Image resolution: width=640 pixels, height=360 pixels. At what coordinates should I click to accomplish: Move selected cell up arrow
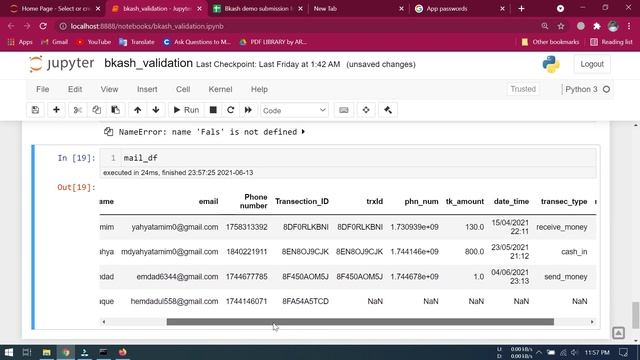138,110
